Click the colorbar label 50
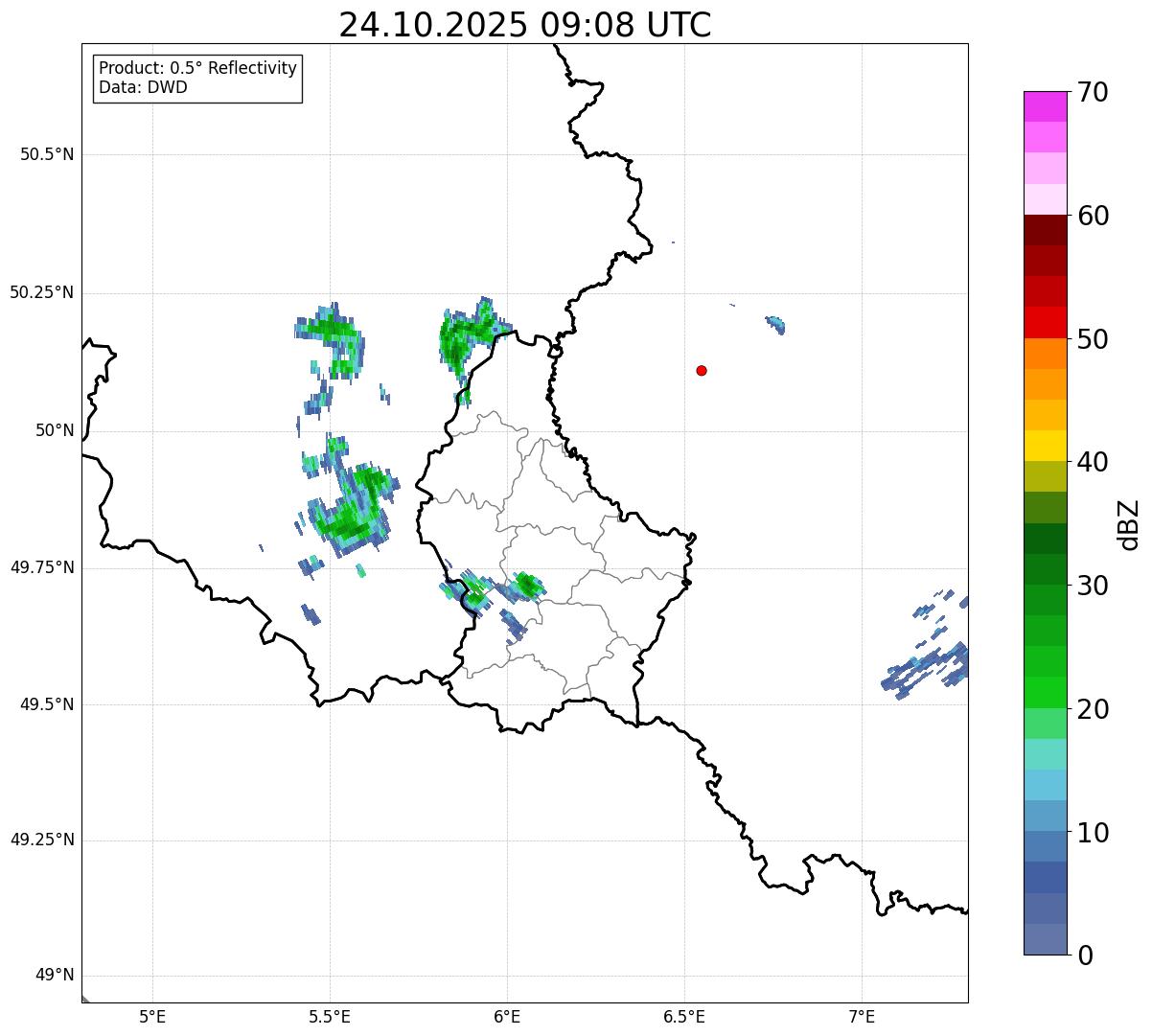The image size is (1152, 1036). point(1094,339)
